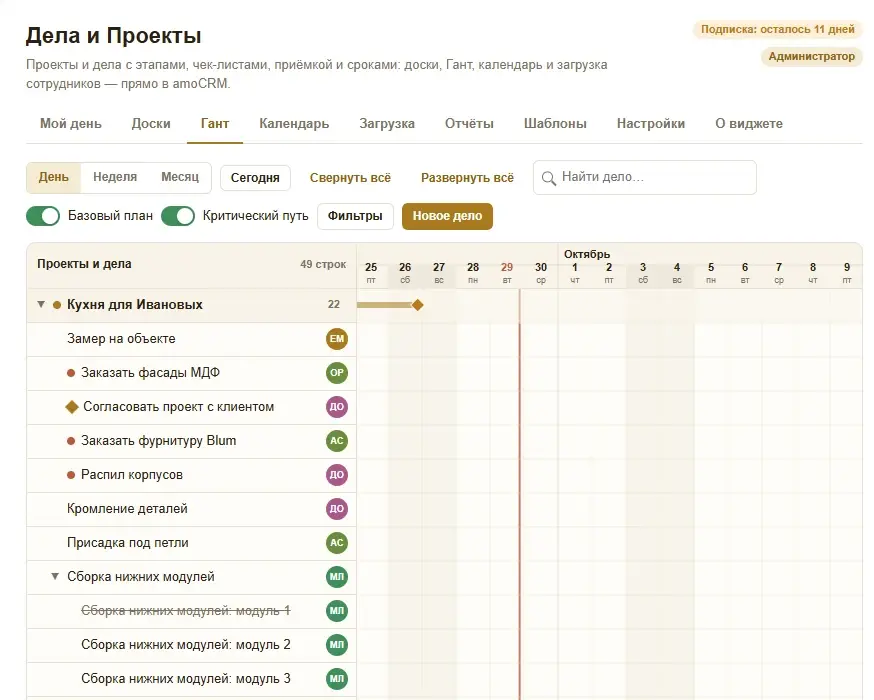Collapse the Кухня для Ивановых project

(41, 305)
